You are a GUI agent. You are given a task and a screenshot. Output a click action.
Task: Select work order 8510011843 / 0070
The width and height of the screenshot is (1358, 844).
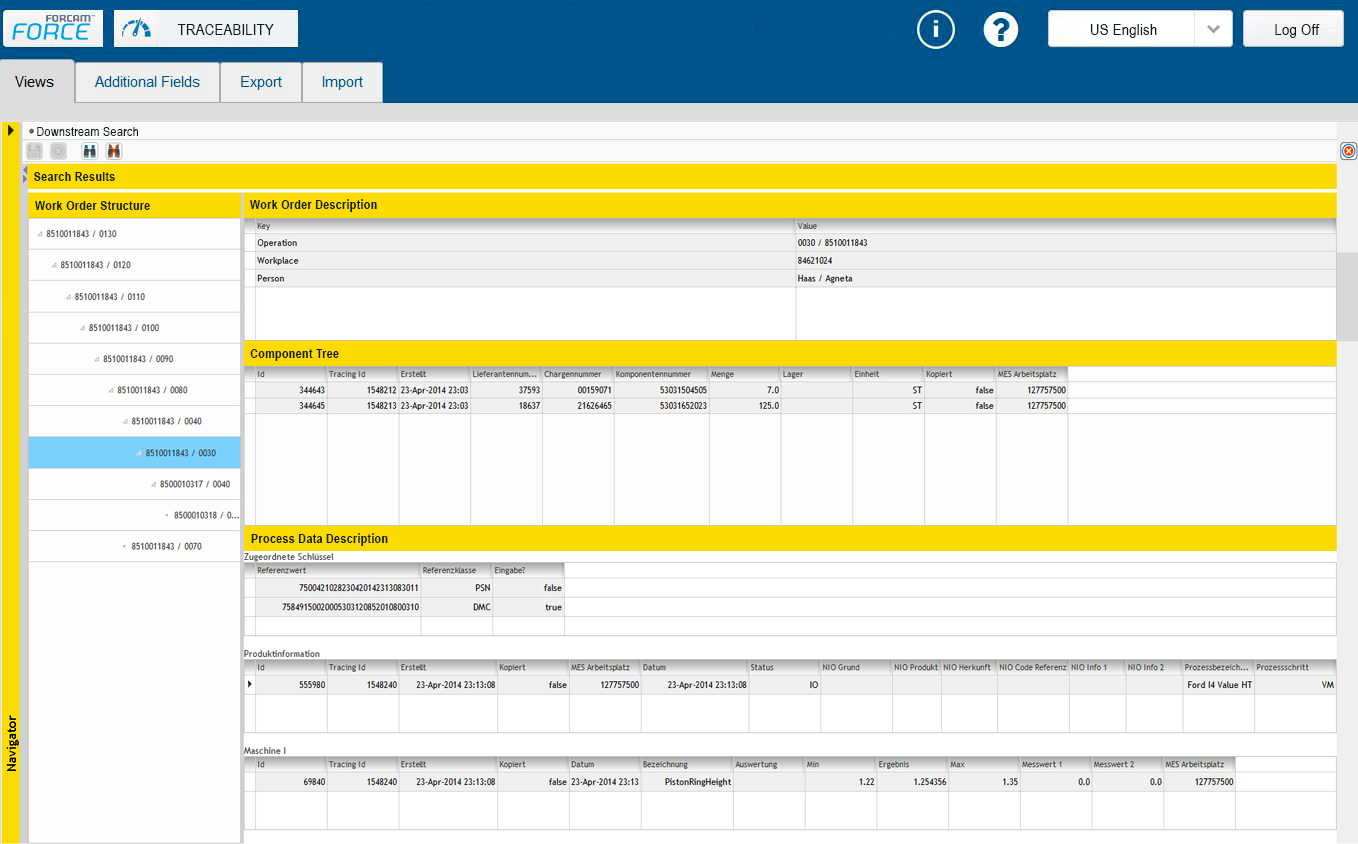click(166, 547)
